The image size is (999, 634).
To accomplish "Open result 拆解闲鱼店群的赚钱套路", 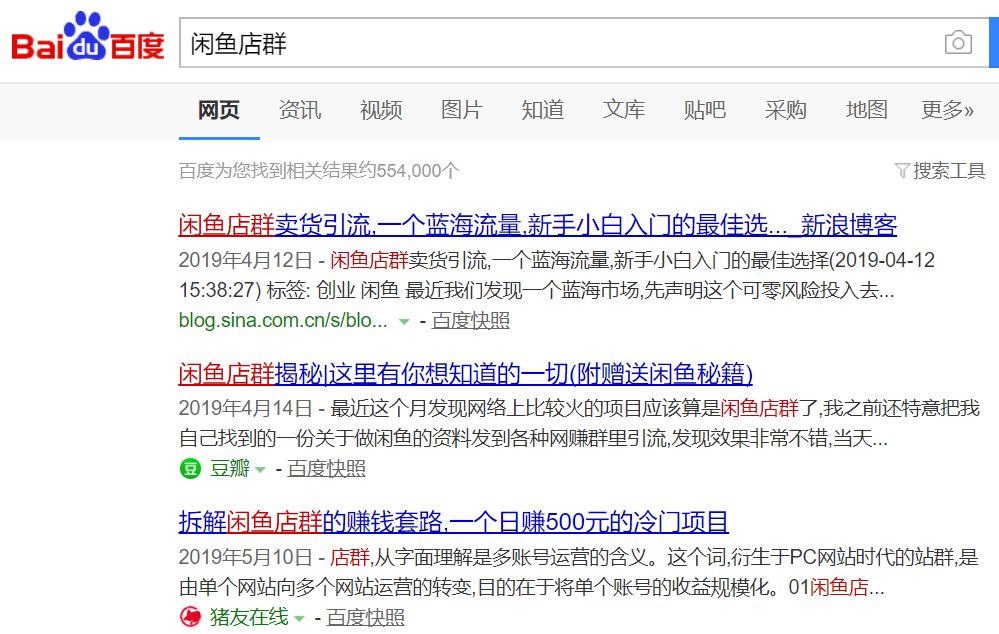I will coord(454,522).
